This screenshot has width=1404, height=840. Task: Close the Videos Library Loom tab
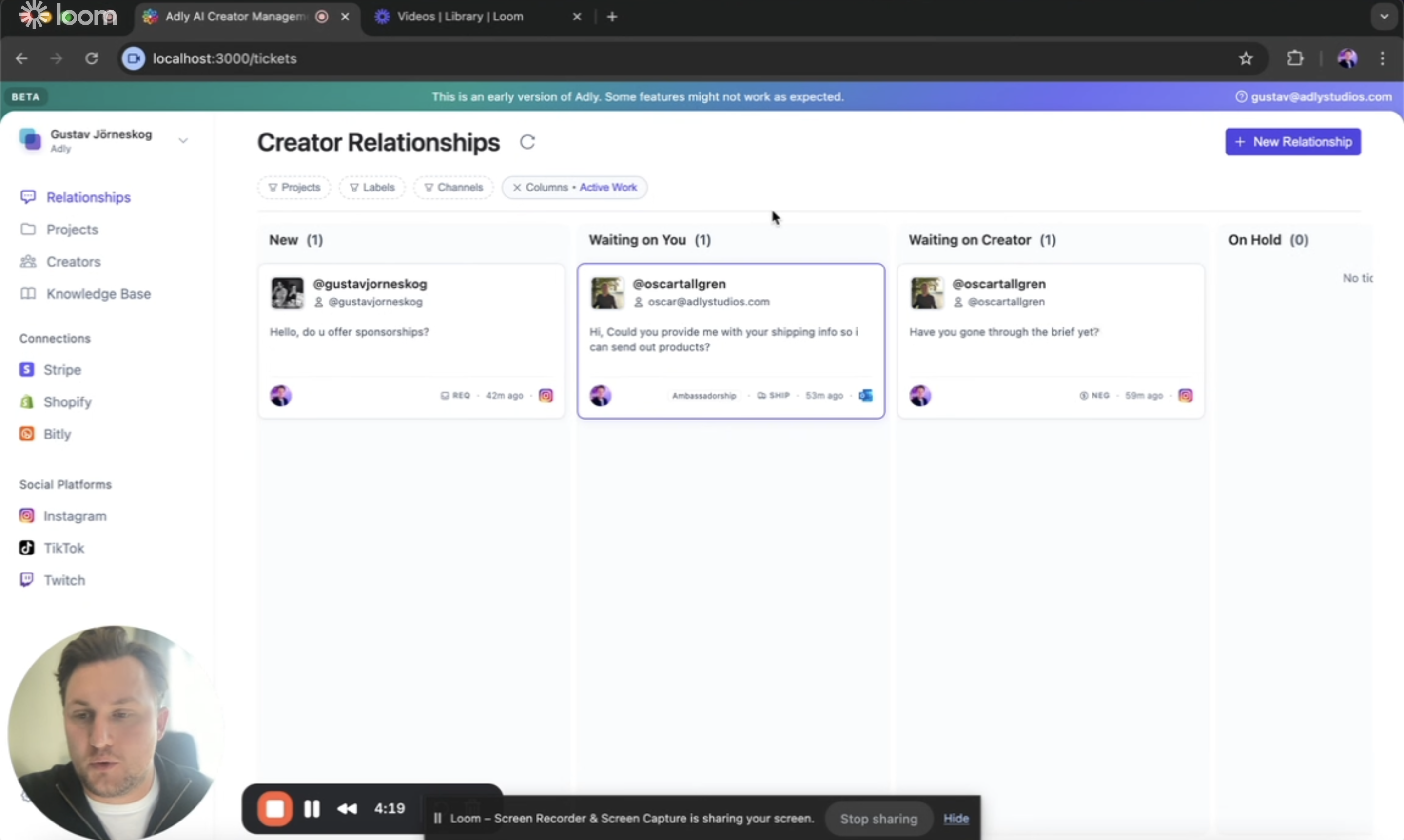coord(577,17)
